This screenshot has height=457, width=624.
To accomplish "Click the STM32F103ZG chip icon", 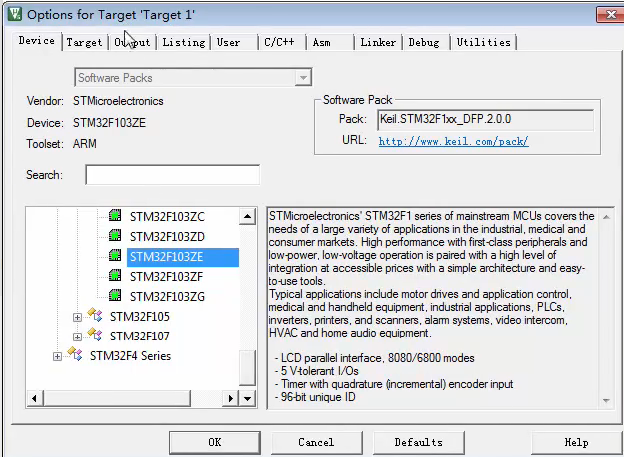I will (115, 295).
